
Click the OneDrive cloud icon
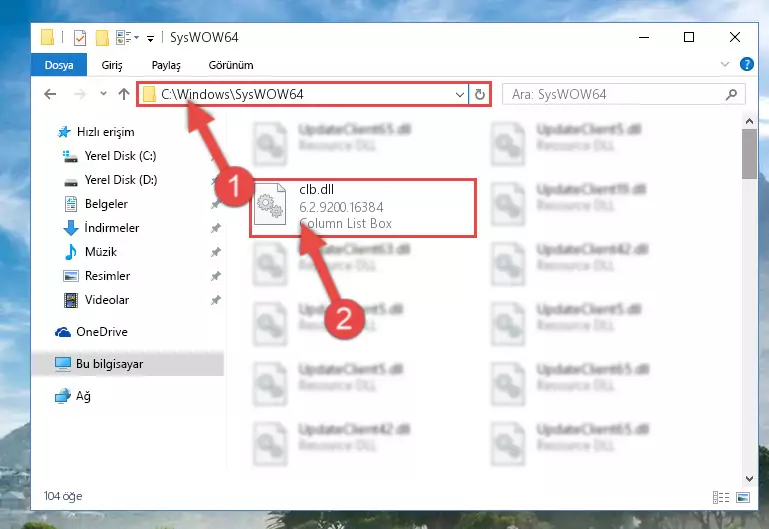[63, 332]
